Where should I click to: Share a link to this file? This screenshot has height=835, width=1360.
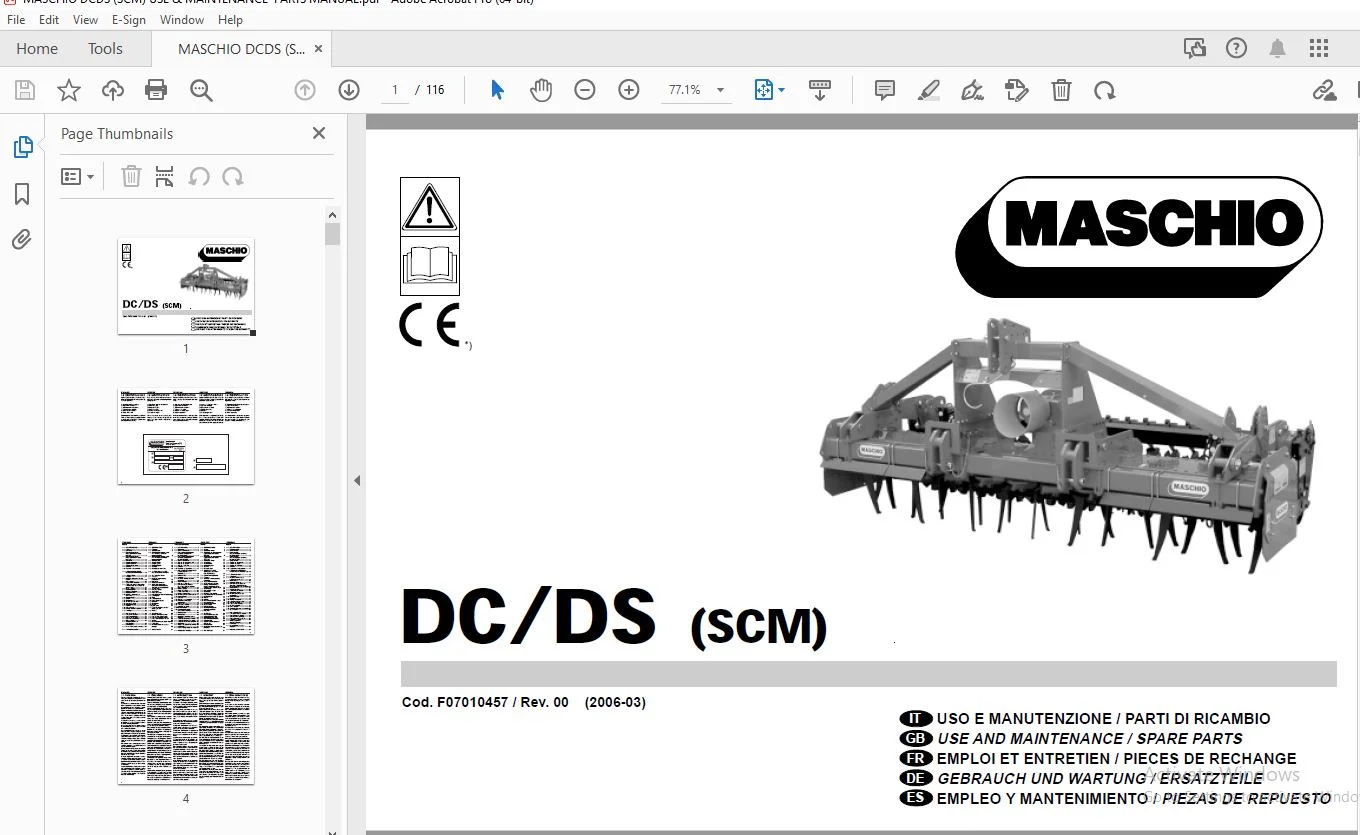click(x=1325, y=90)
